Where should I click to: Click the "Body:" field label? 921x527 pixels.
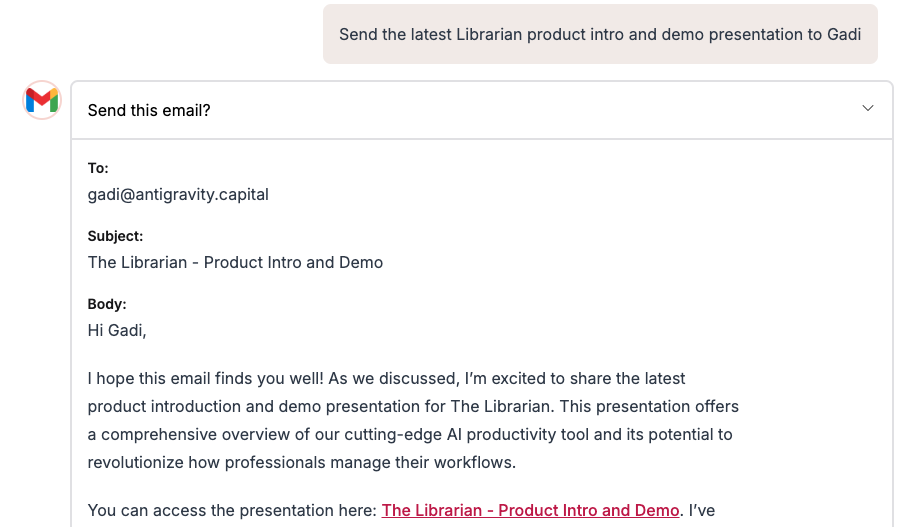tap(107, 304)
